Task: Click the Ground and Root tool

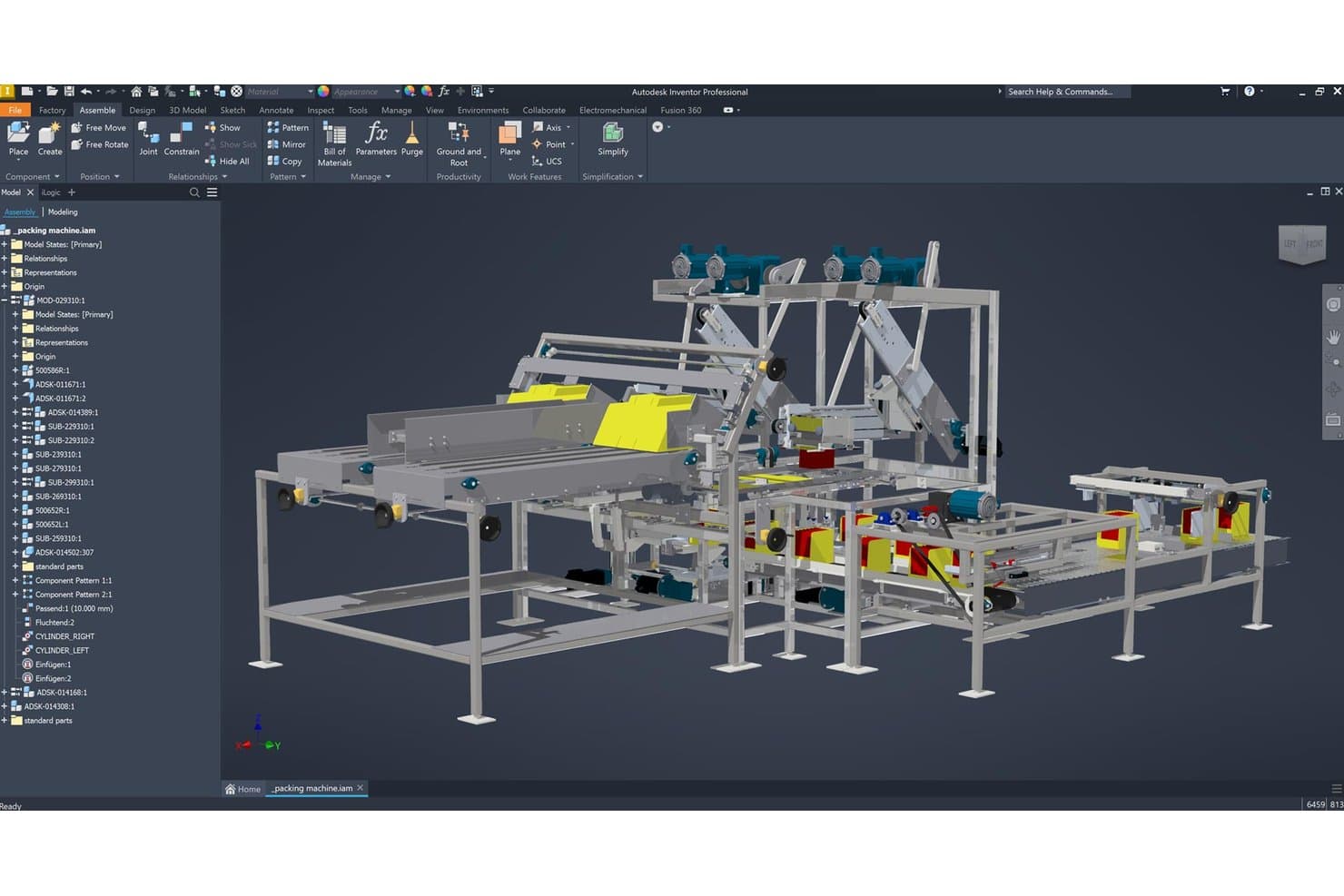Action: (x=459, y=144)
